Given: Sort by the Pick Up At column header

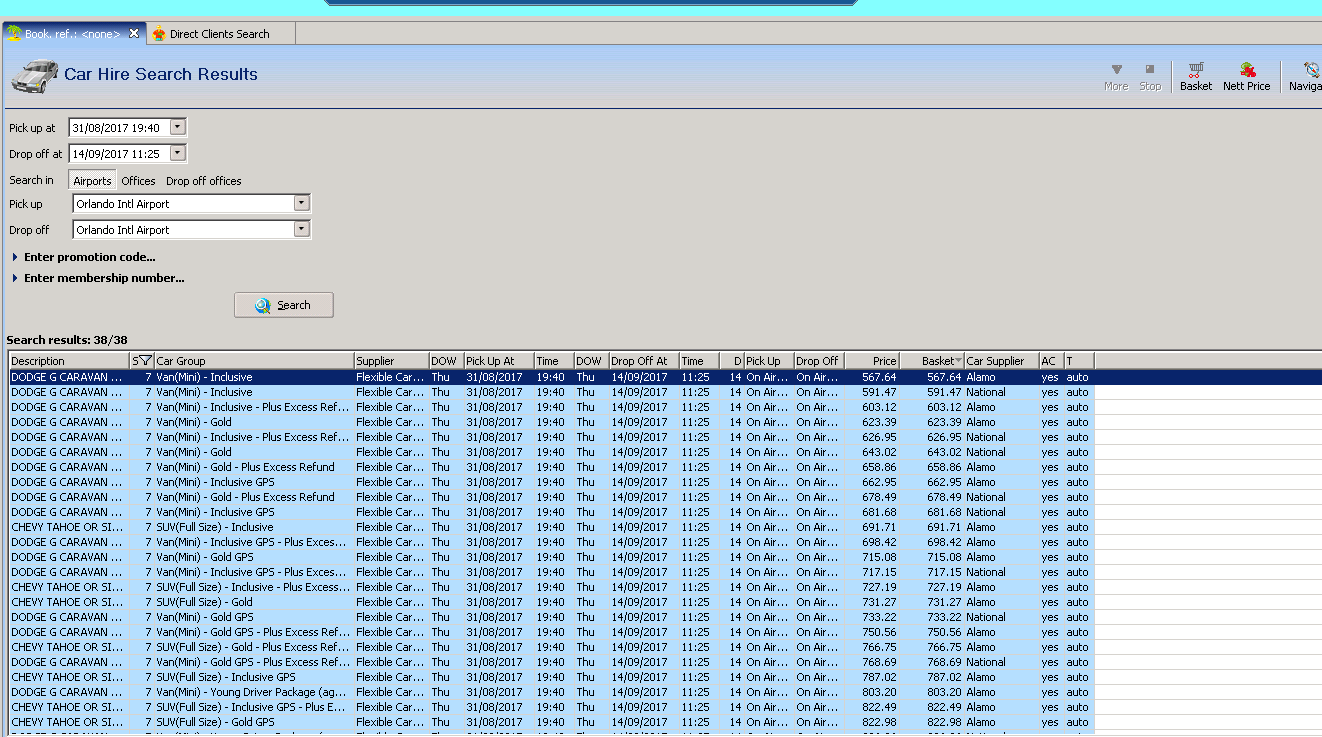Looking at the screenshot, I should tap(498, 361).
